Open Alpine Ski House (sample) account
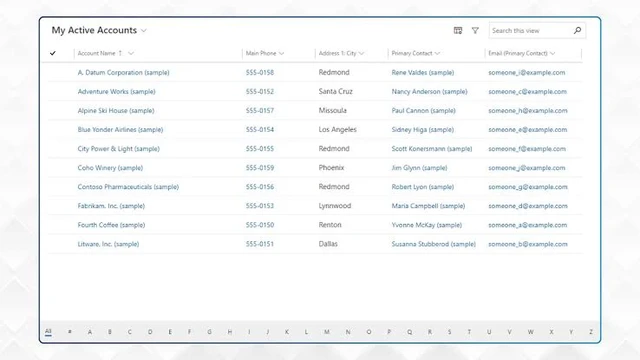The height and width of the screenshot is (360, 640). coord(116,111)
